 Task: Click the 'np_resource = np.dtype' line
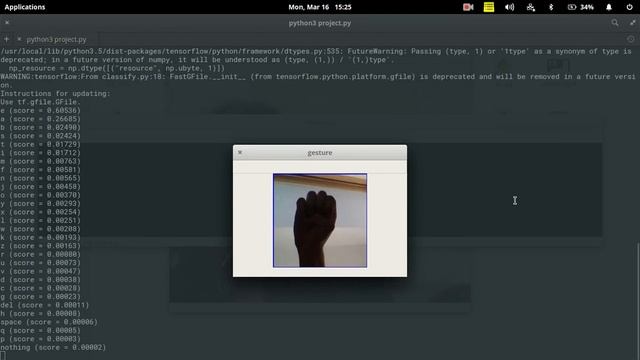click(116, 68)
